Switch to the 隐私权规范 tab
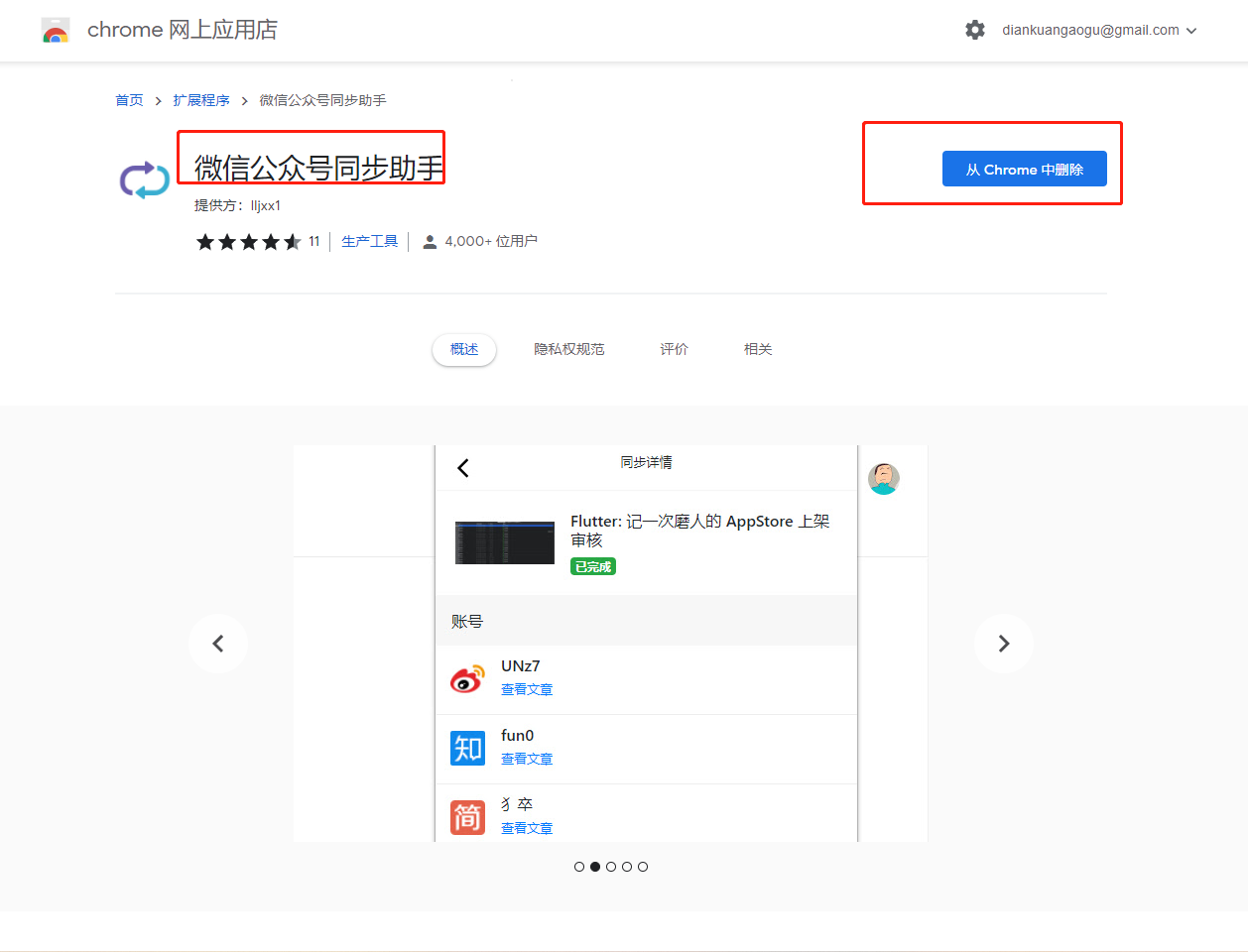The height and width of the screenshot is (952, 1248). point(568,349)
